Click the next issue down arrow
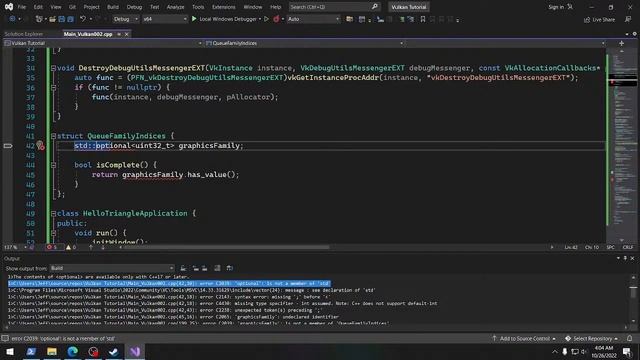 tap(103, 247)
